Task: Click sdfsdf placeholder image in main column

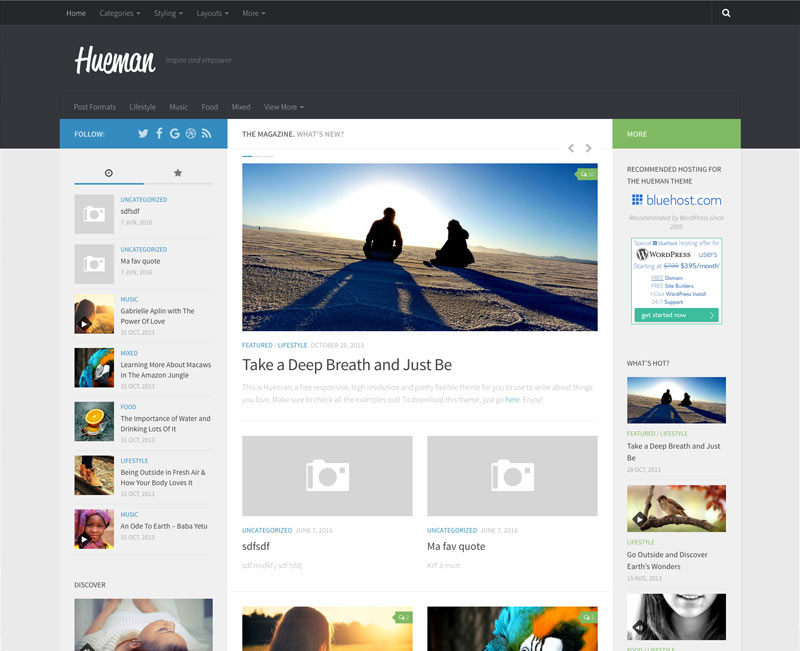Action: point(327,476)
